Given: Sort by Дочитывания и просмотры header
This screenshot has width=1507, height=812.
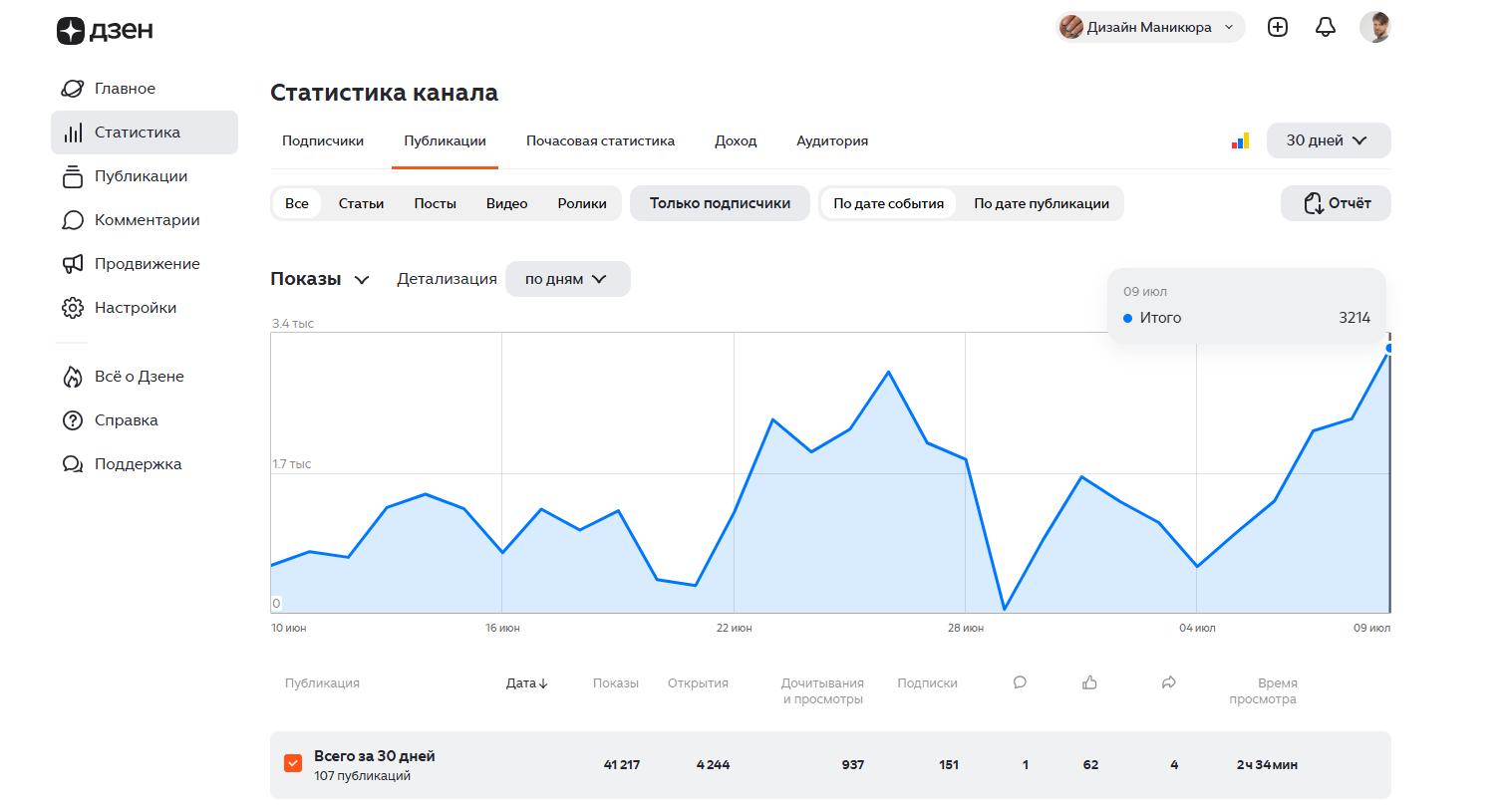Looking at the screenshot, I should [822, 691].
